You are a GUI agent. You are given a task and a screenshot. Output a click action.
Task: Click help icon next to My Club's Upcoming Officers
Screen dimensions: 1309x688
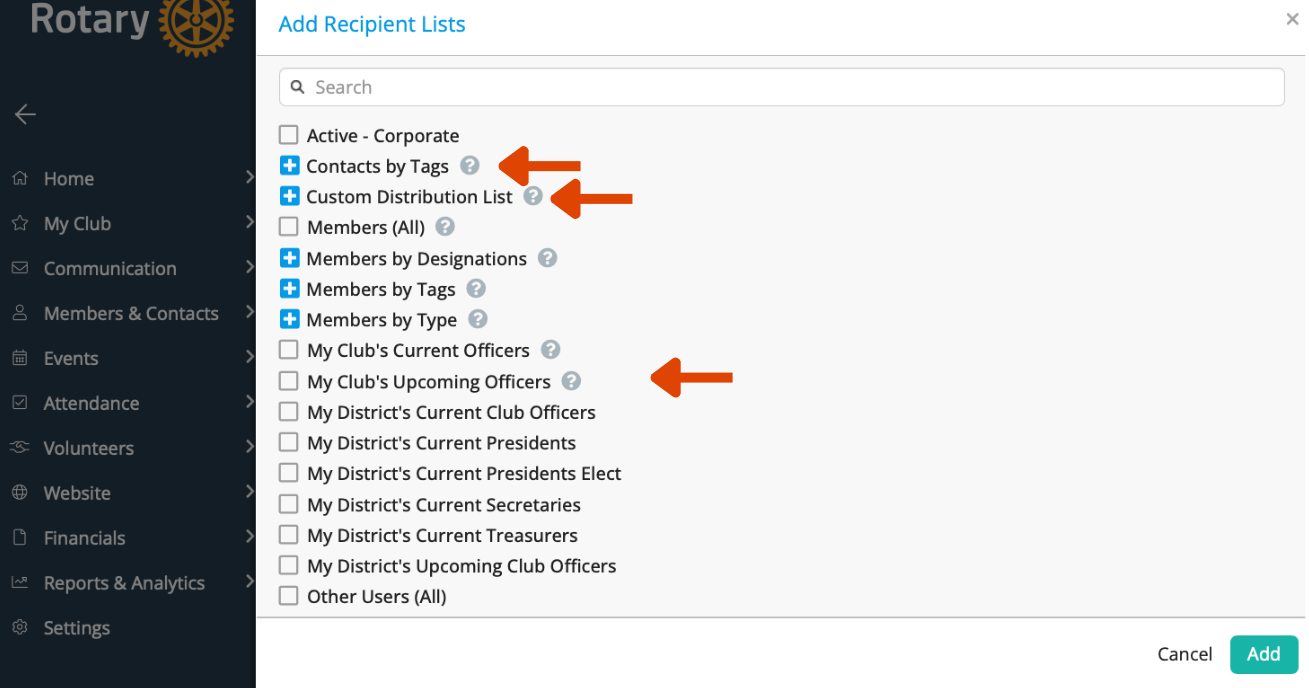pyautogui.click(x=571, y=381)
